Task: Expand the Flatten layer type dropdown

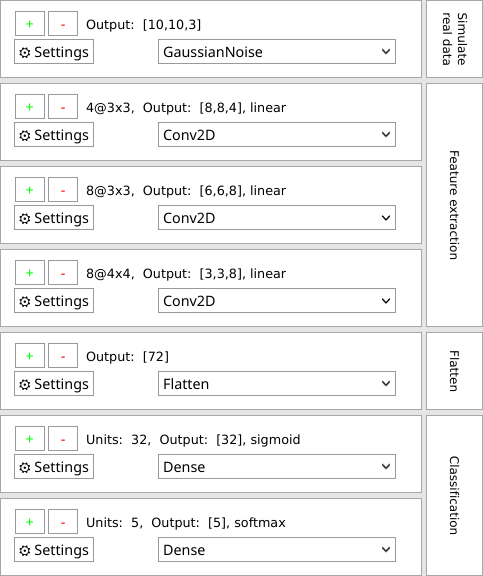Action: 277,384
